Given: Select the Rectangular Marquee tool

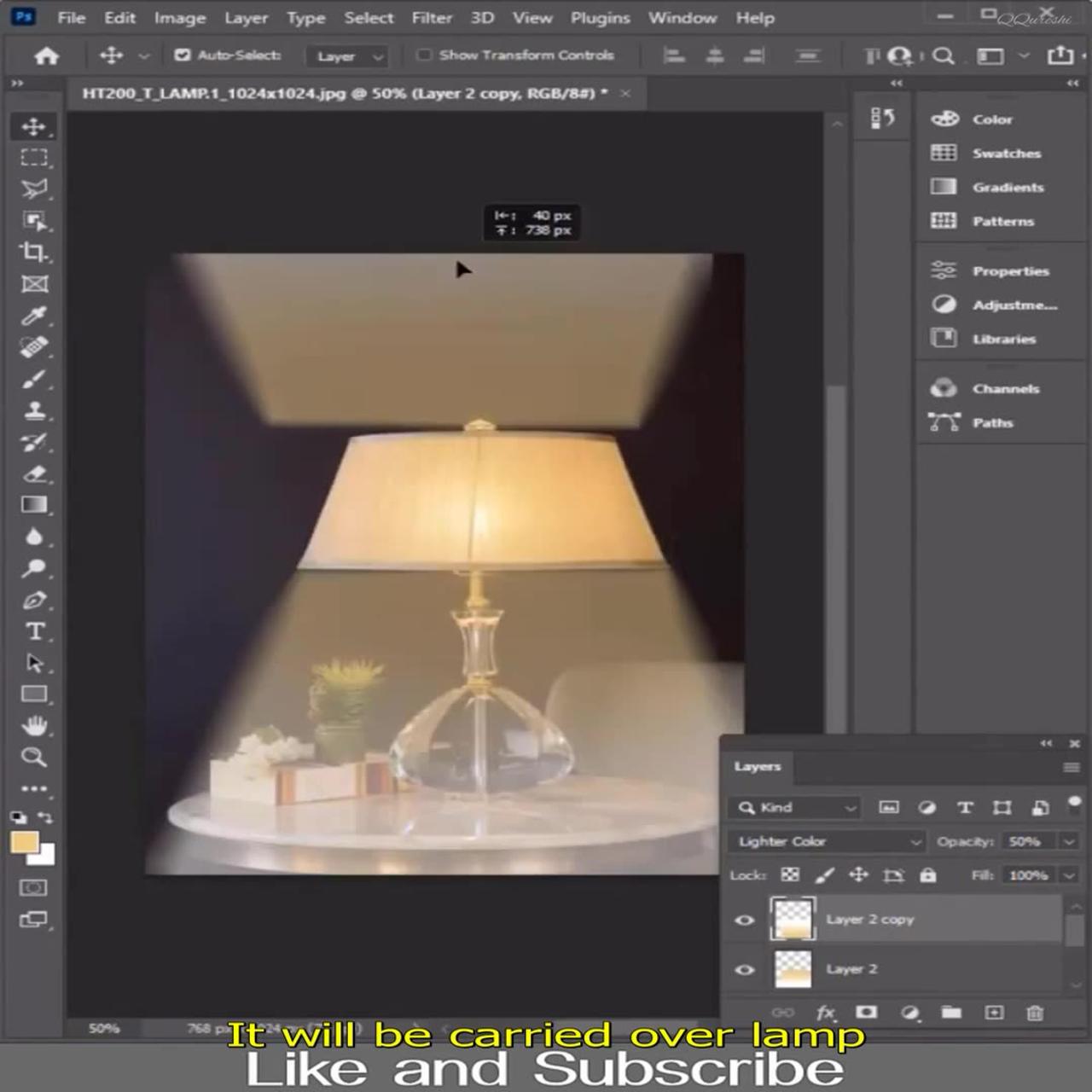Looking at the screenshot, I should click(34, 158).
